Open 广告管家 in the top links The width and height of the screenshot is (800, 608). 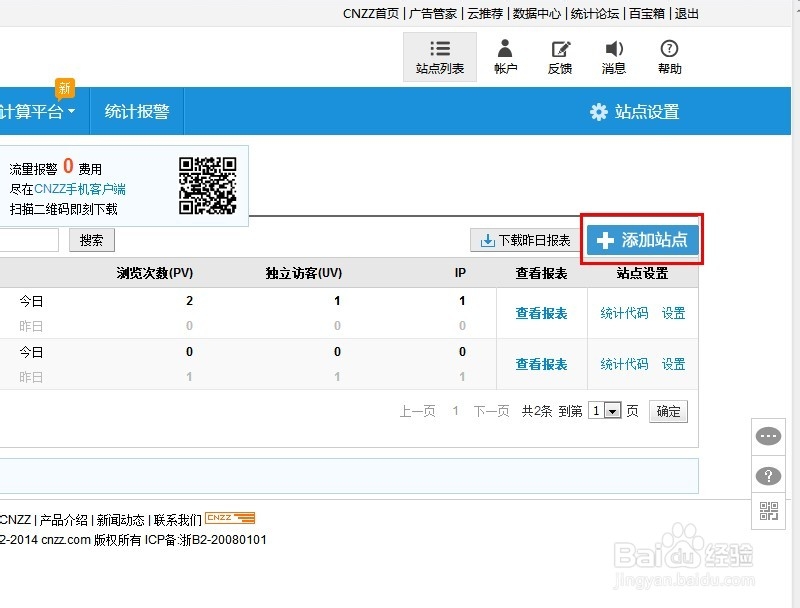(433, 14)
